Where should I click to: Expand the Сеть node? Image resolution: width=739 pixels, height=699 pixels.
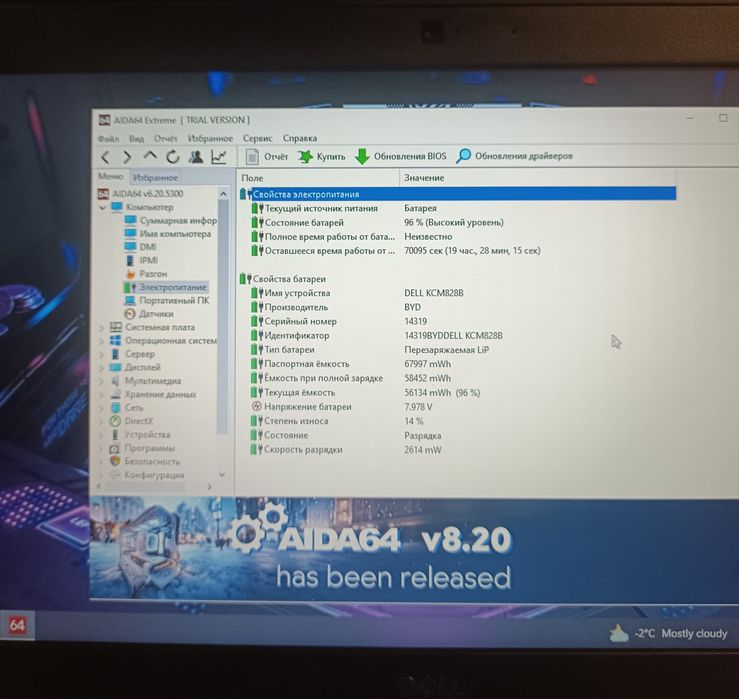pos(101,408)
